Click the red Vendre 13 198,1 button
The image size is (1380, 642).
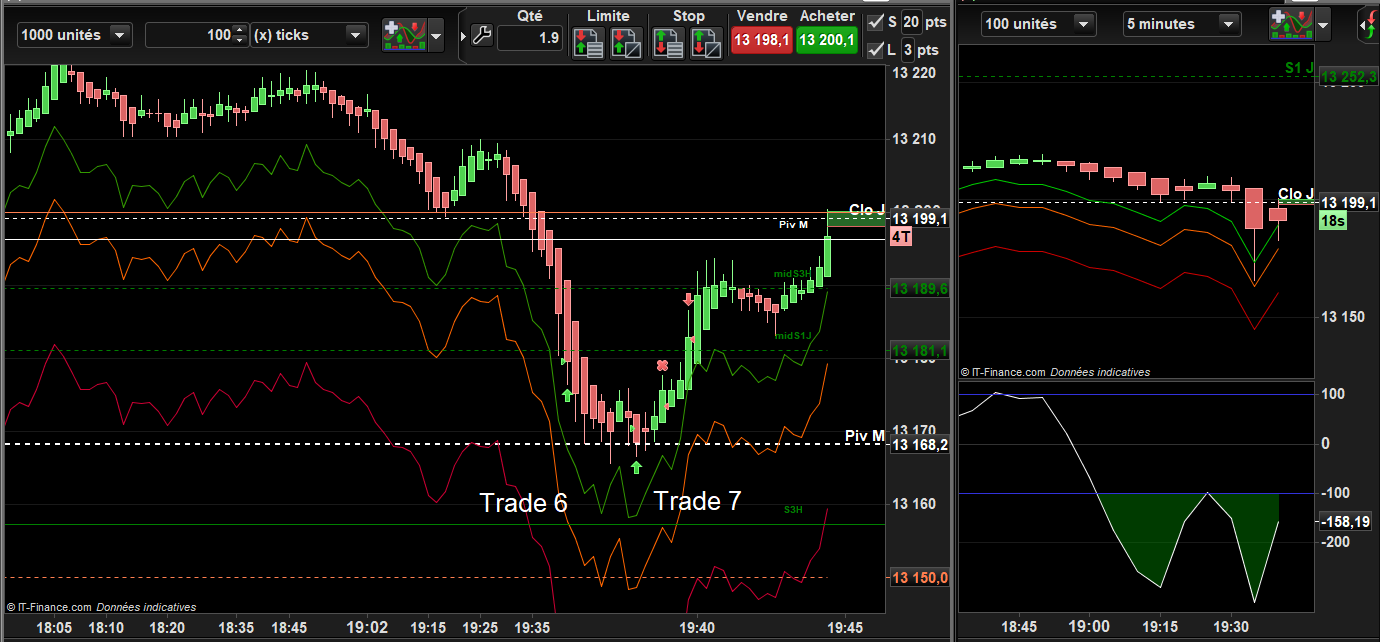[x=761, y=40]
